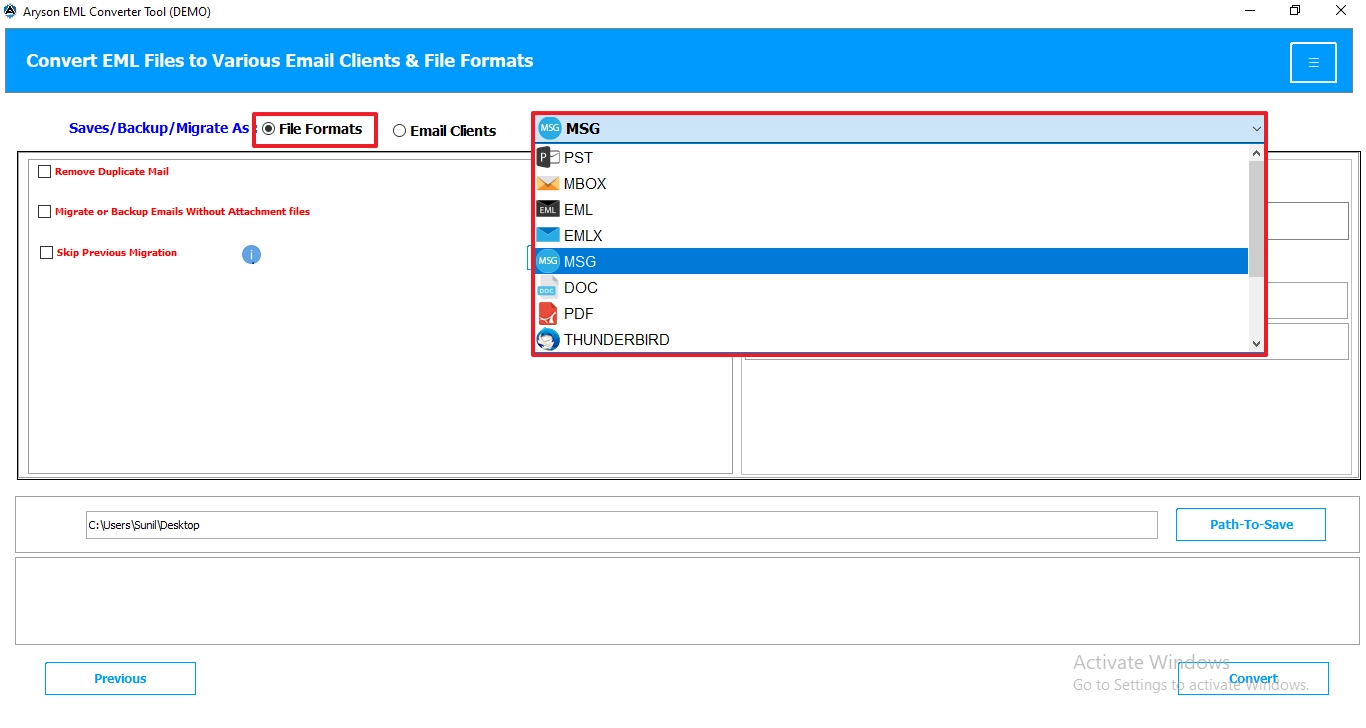Click the Thunderbird icon in the list
The image size is (1366, 728).
click(x=548, y=339)
